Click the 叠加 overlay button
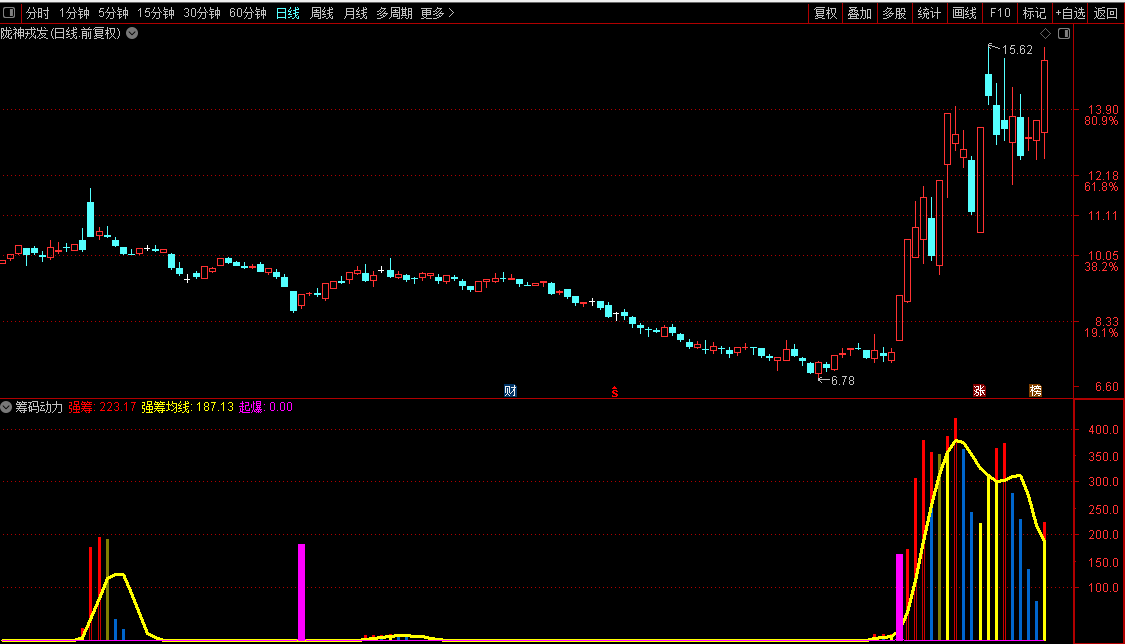Image resolution: width=1125 pixels, height=644 pixels. click(x=860, y=13)
